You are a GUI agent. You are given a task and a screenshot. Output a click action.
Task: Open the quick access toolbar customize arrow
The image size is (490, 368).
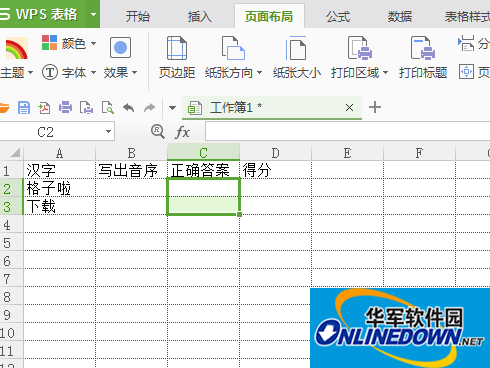172,108
